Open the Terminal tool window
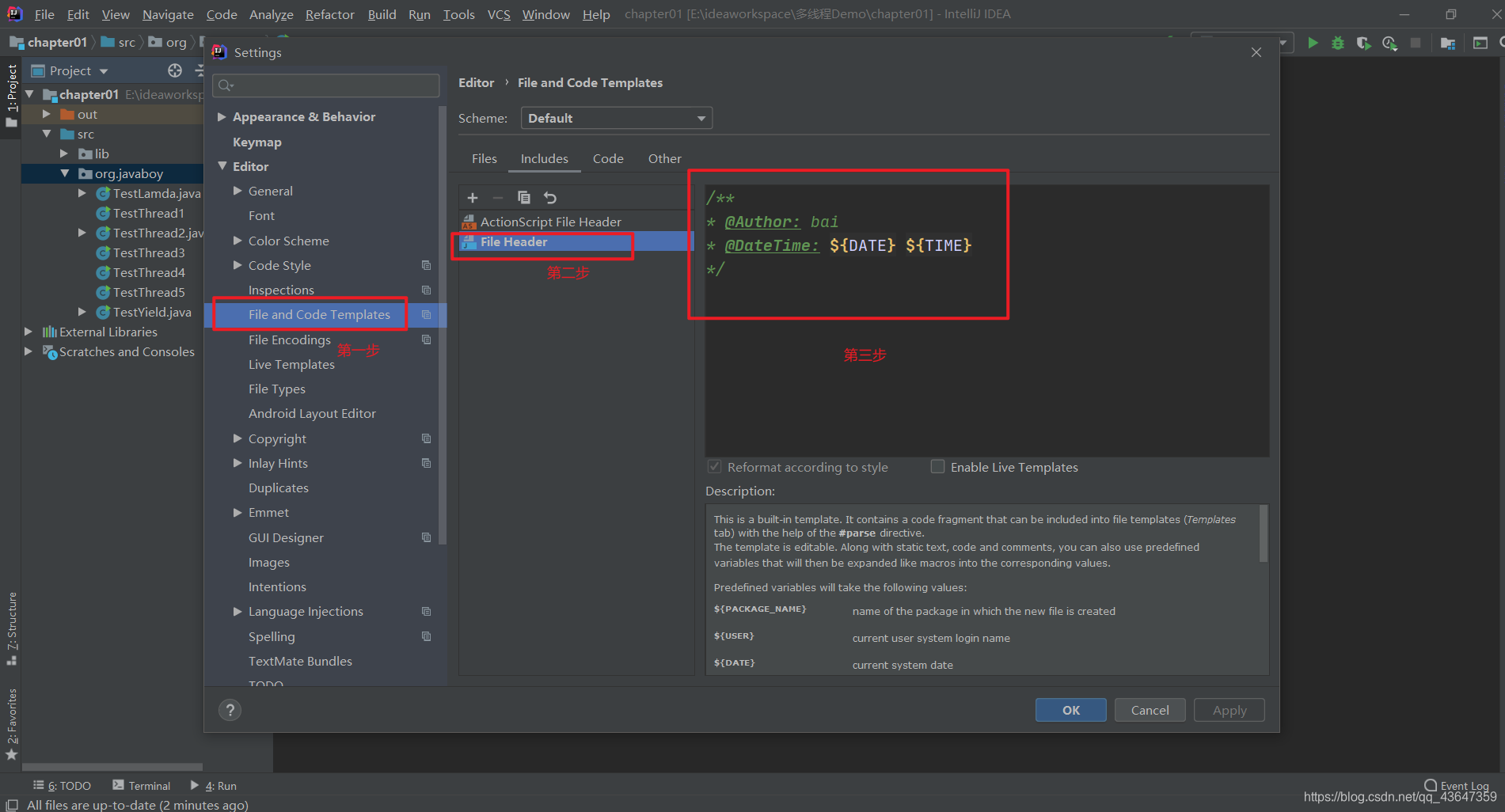Screen dimensions: 1505x812 pyautogui.click(x=142, y=785)
